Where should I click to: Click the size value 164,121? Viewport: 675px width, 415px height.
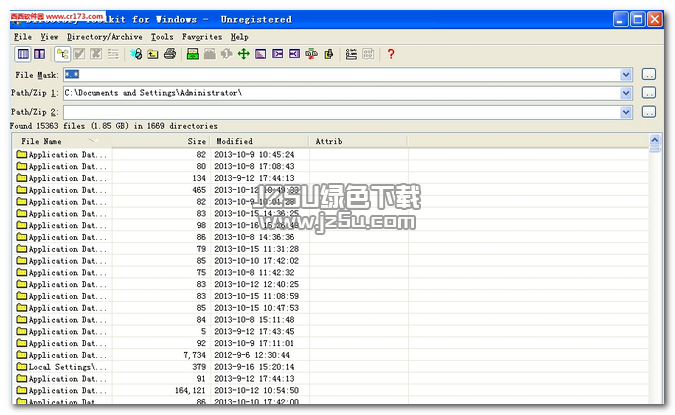point(190,390)
